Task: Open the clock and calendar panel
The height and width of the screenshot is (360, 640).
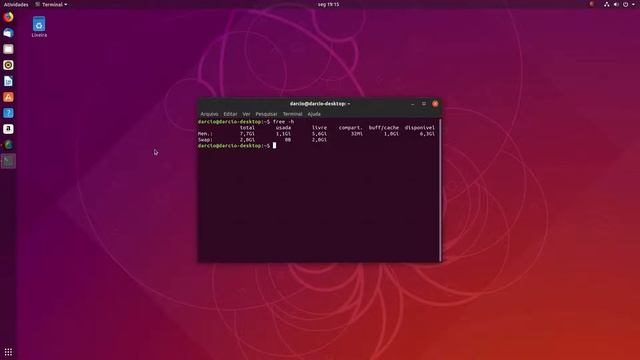Action: tap(328, 4)
